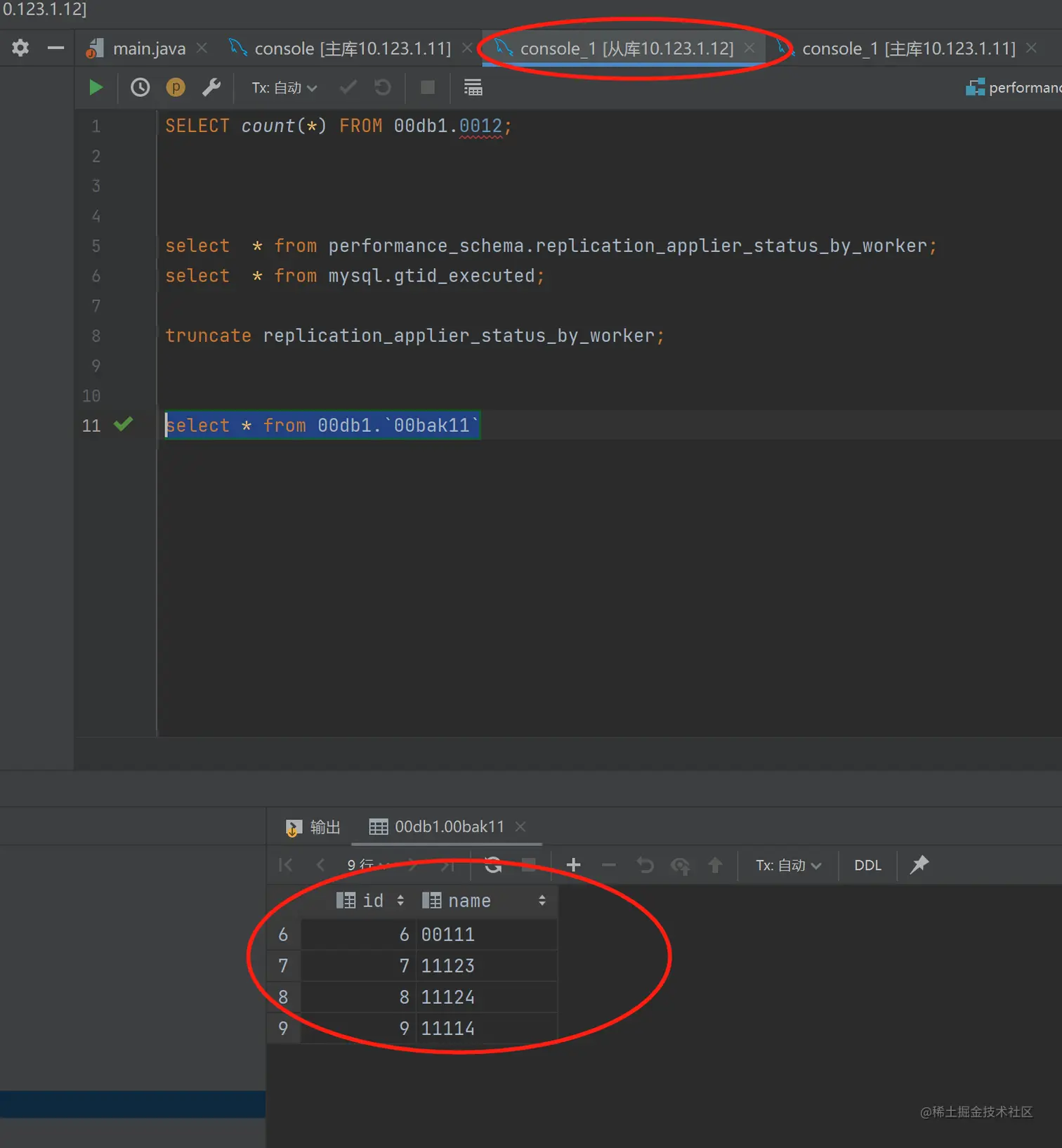Close the console_1 [从库10.123.1.12] tab
Viewport: 1062px width, 1148px height.
749,48
